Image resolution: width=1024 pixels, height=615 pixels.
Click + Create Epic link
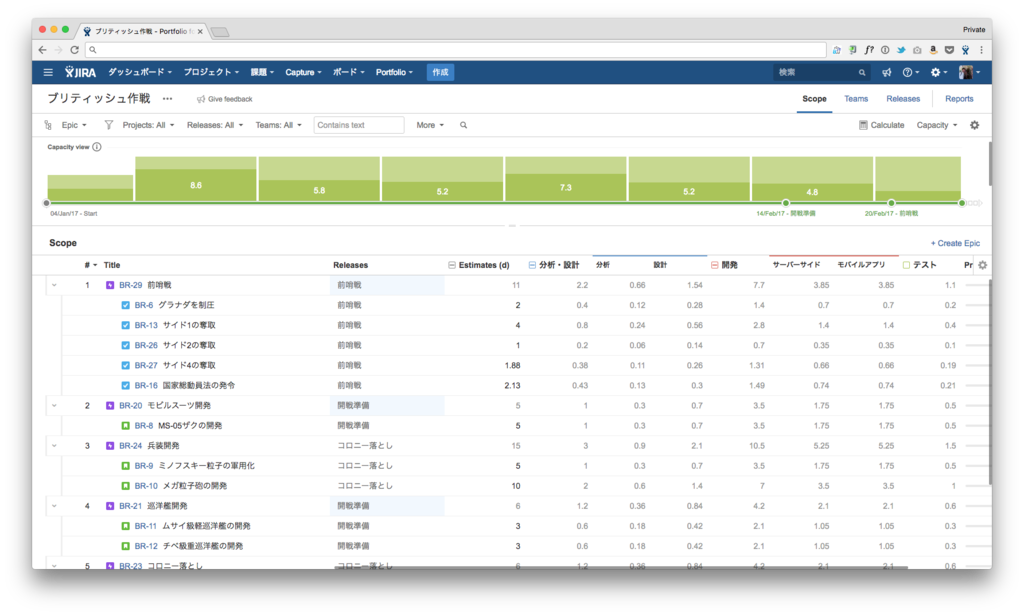pyautogui.click(x=955, y=243)
